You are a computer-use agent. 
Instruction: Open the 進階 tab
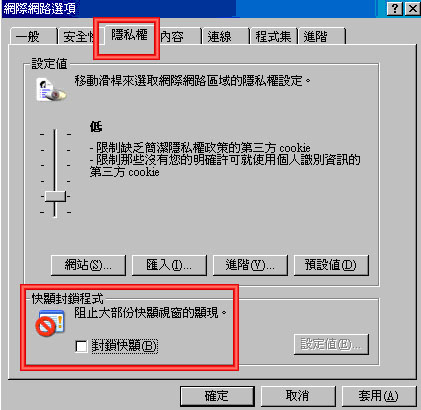[322, 36]
